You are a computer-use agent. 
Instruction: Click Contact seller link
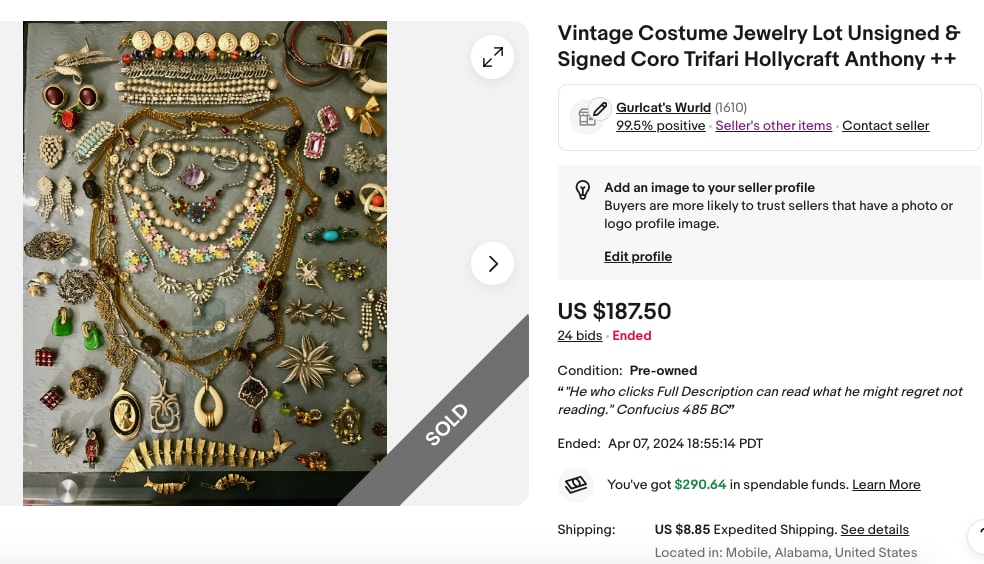[885, 125]
